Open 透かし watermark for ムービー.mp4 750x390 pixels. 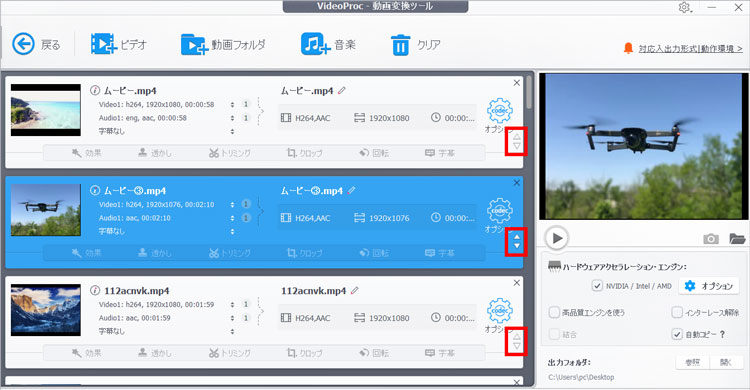(154, 153)
